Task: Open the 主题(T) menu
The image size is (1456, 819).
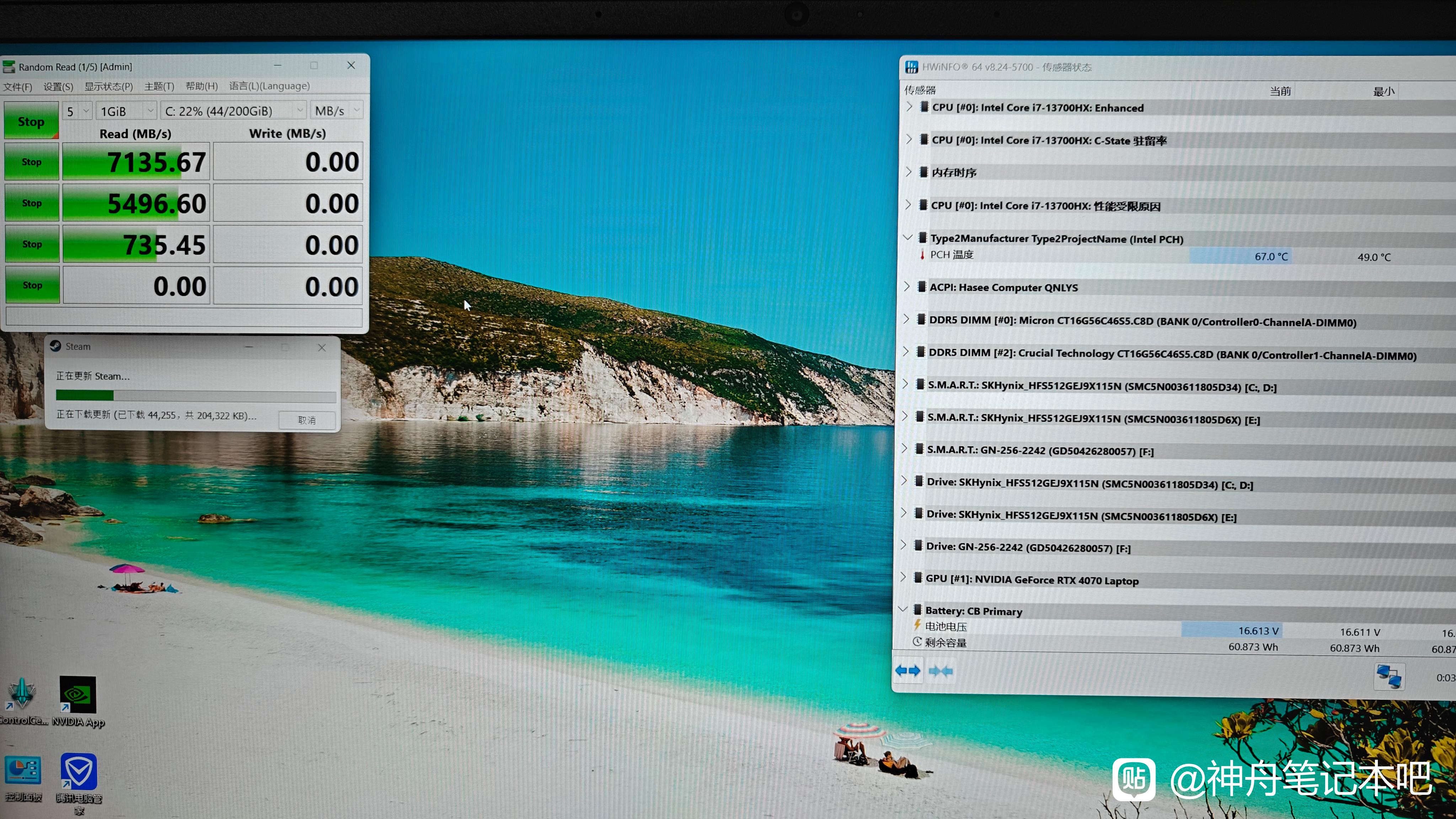Action: coord(159,86)
